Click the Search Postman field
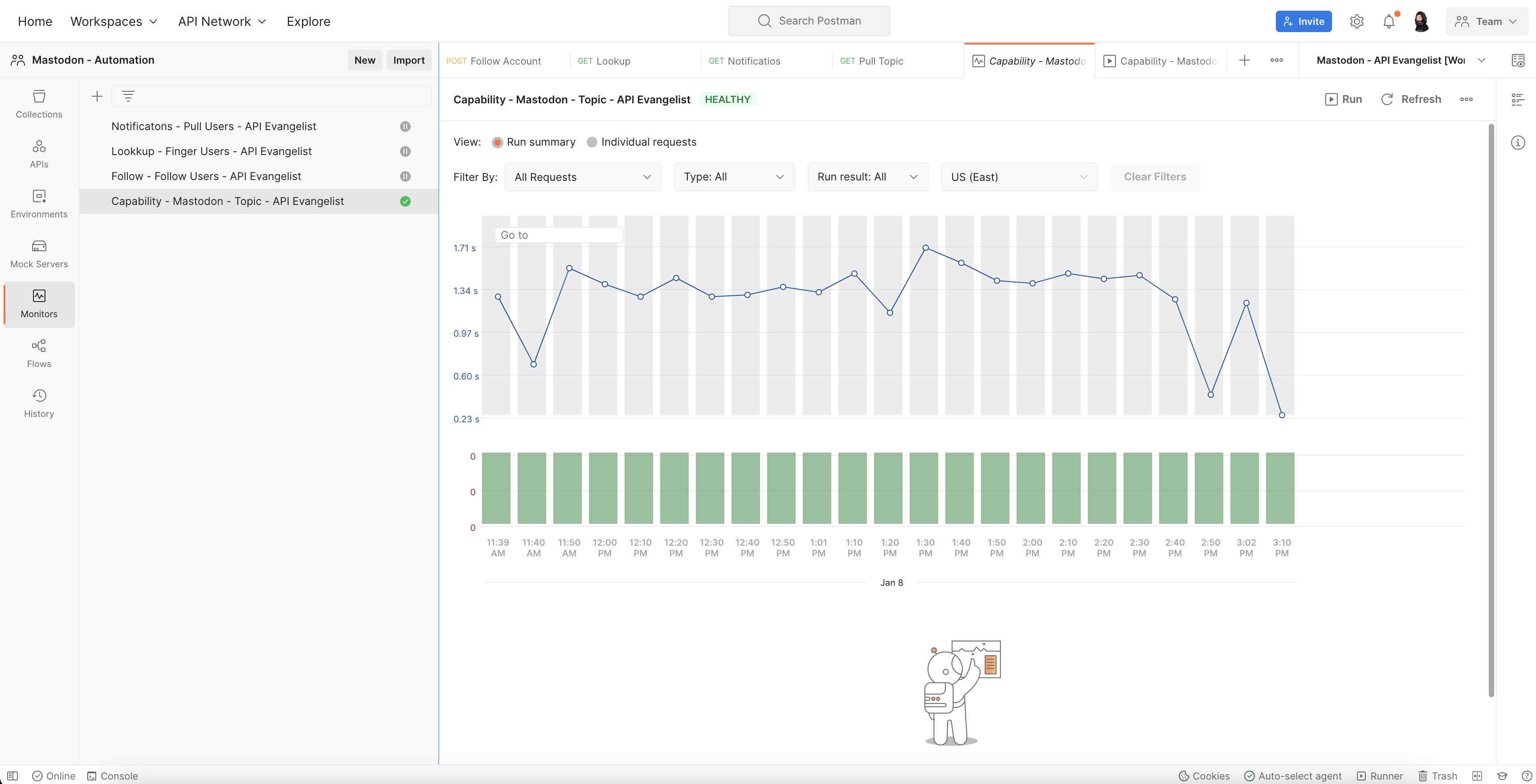The height and width of the screenshot is (784, 1536). tap(809, 21)
